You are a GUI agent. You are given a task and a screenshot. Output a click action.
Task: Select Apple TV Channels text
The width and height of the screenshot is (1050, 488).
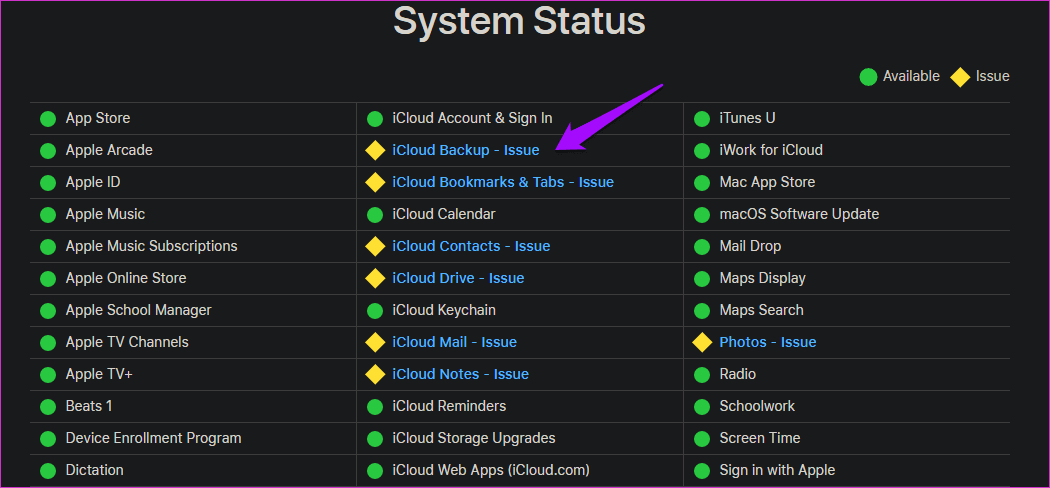click(127, 342)
